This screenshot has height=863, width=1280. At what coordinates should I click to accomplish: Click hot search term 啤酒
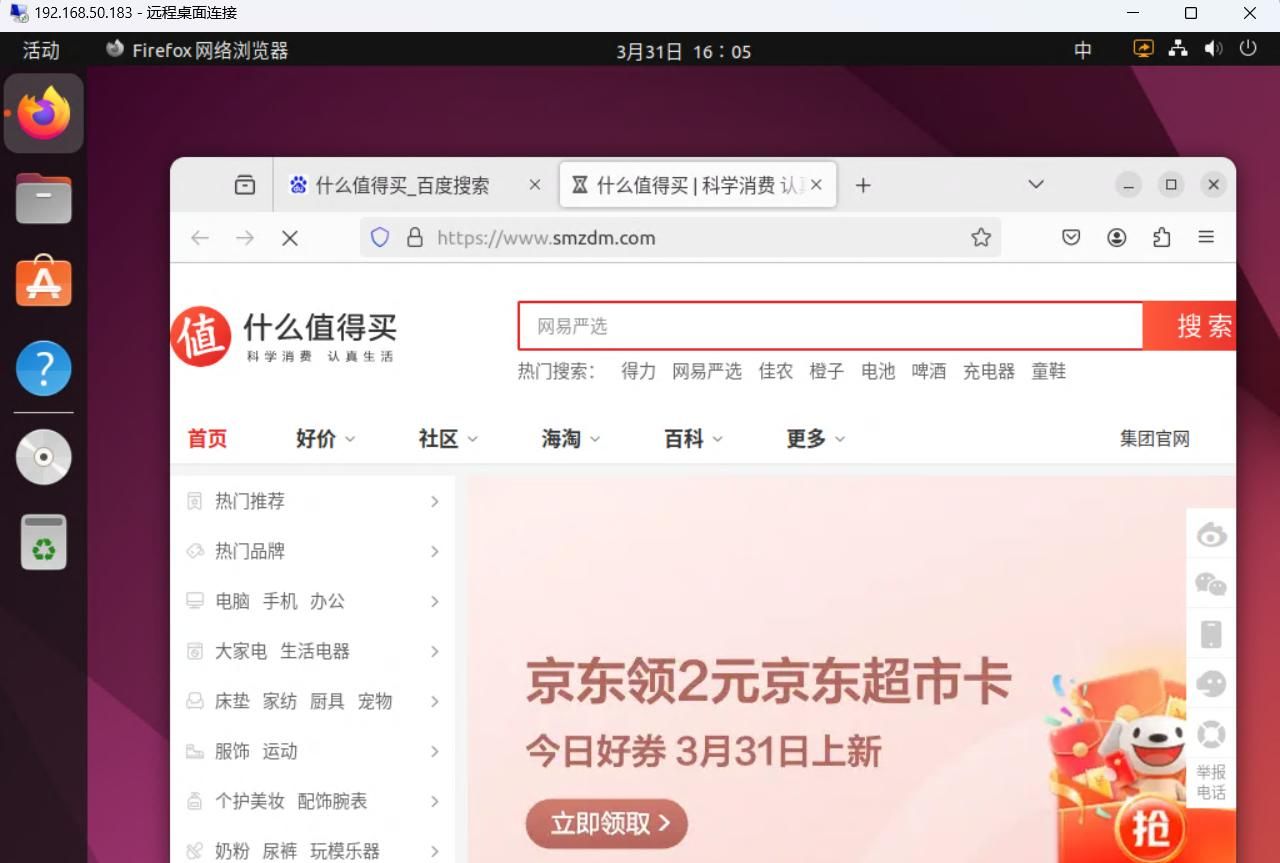tap(929, 371)
